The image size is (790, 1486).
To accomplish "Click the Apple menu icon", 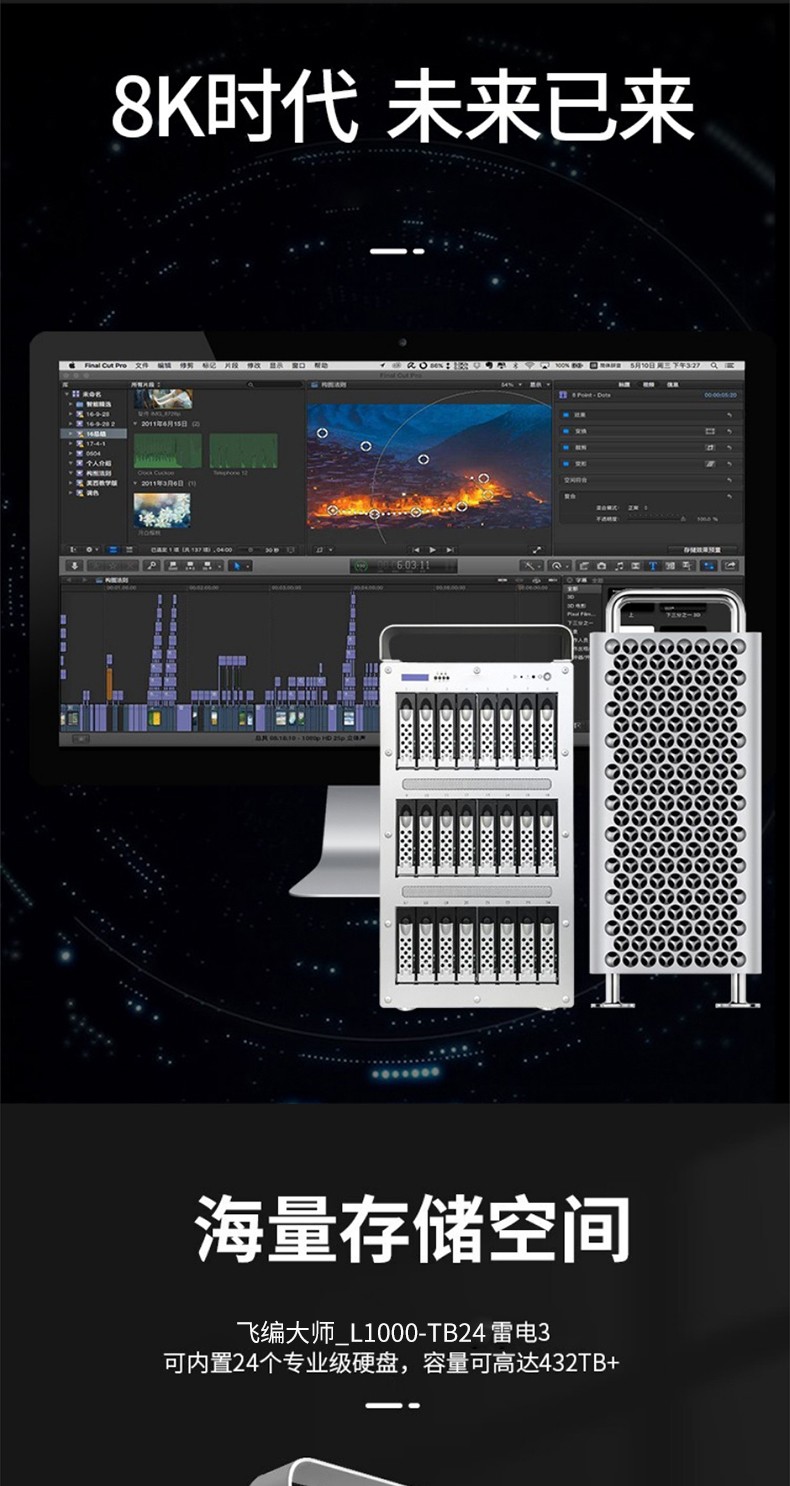I will coord(72,366).
